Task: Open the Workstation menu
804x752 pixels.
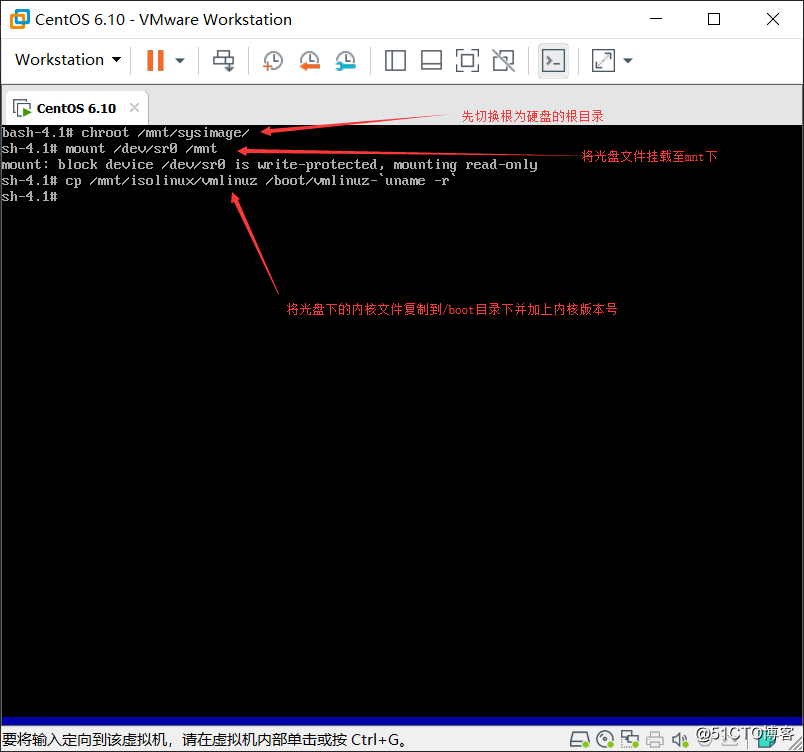Action: [x=68, y=60]
